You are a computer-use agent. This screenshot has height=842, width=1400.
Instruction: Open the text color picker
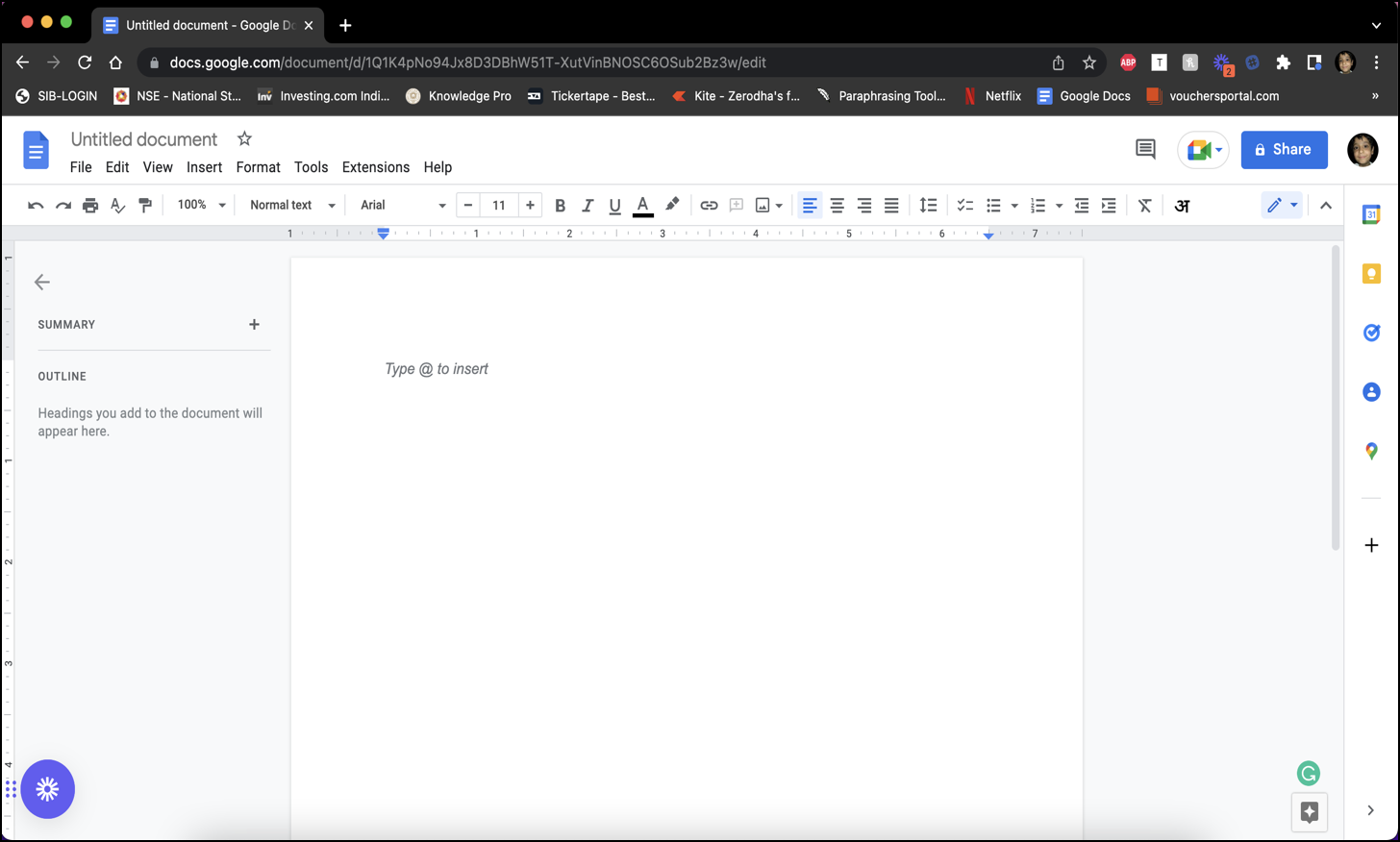[643, 206]
